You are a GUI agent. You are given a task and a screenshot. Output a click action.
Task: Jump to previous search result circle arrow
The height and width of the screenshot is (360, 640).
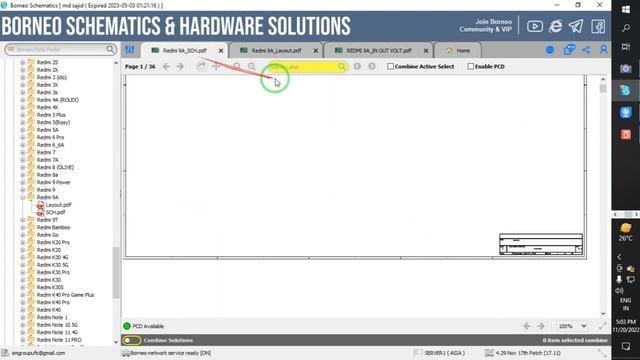[x=357, y=66]
